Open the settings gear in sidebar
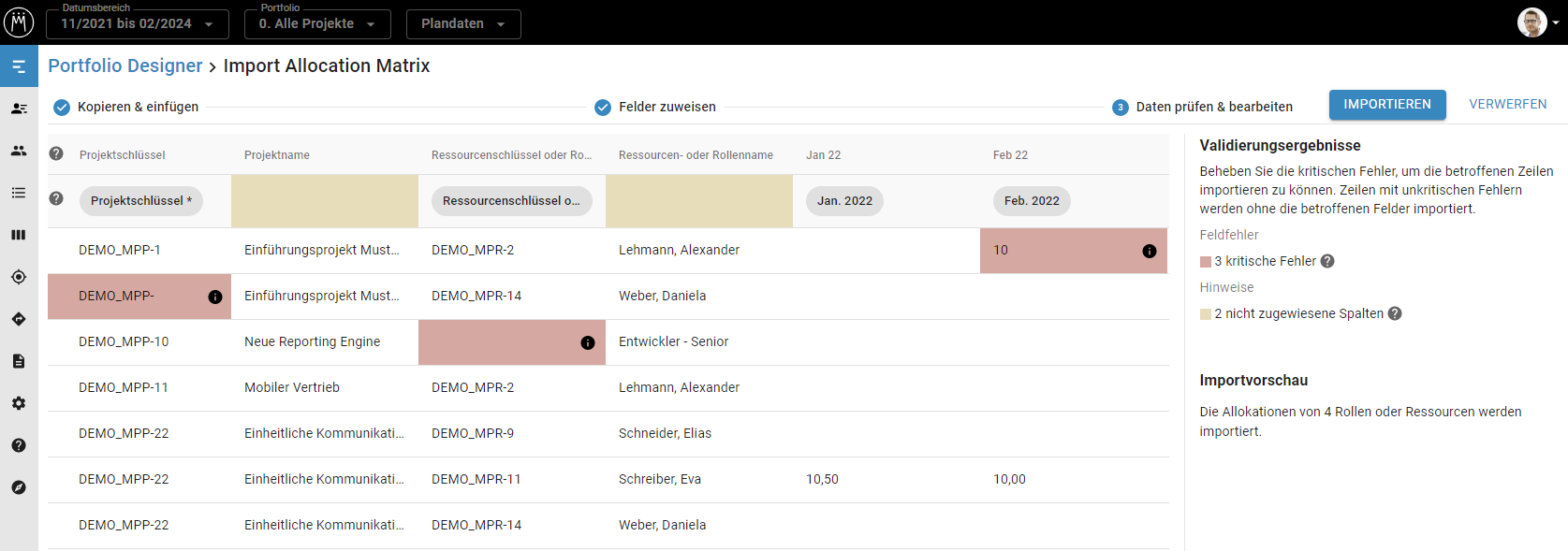This screenshot has width=1568, height=551. [x=19, y=403]
